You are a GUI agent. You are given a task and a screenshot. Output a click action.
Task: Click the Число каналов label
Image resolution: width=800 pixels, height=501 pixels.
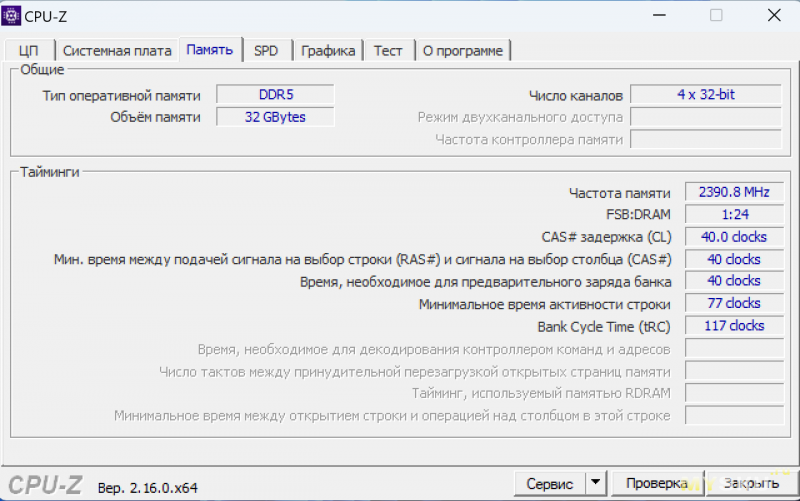tap(576, 95)
